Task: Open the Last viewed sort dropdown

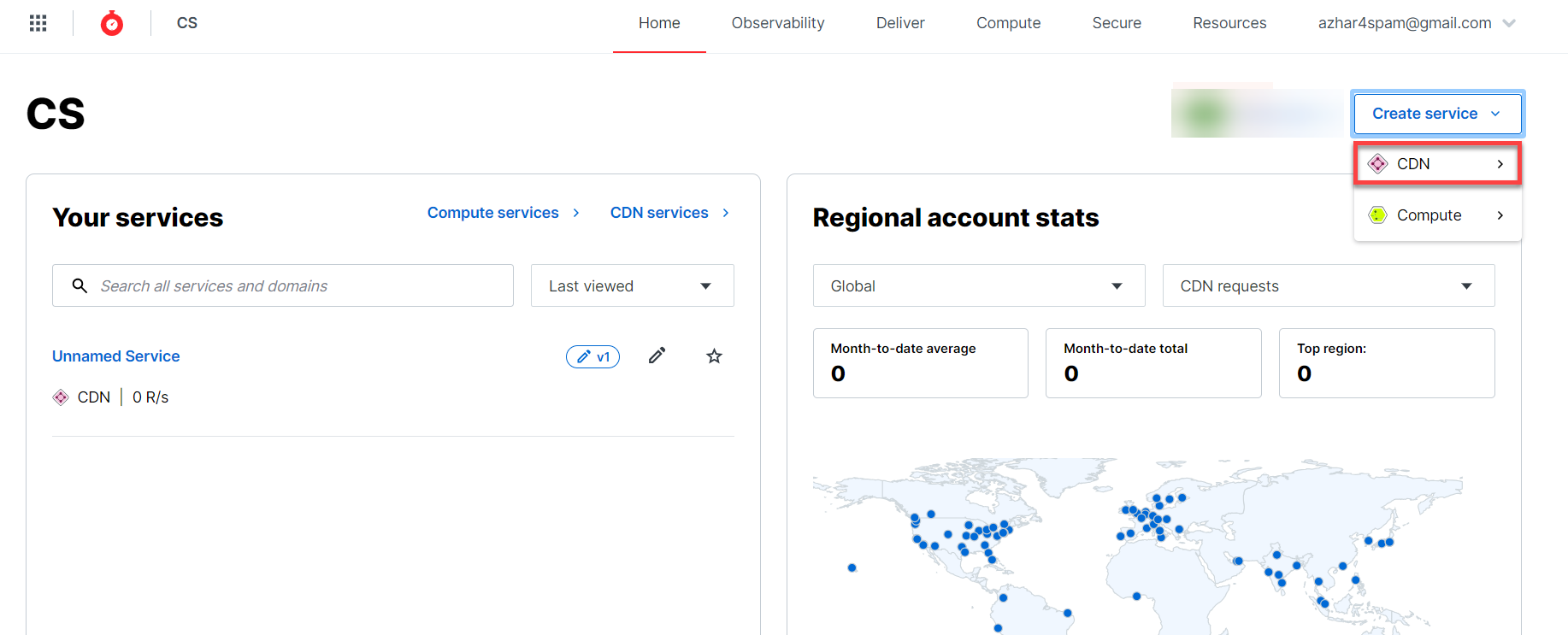Action: point(632,285)
